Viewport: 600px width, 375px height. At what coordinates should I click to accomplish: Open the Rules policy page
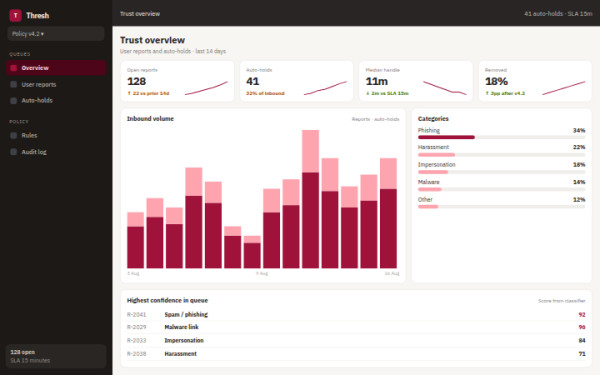pos(56,135)
